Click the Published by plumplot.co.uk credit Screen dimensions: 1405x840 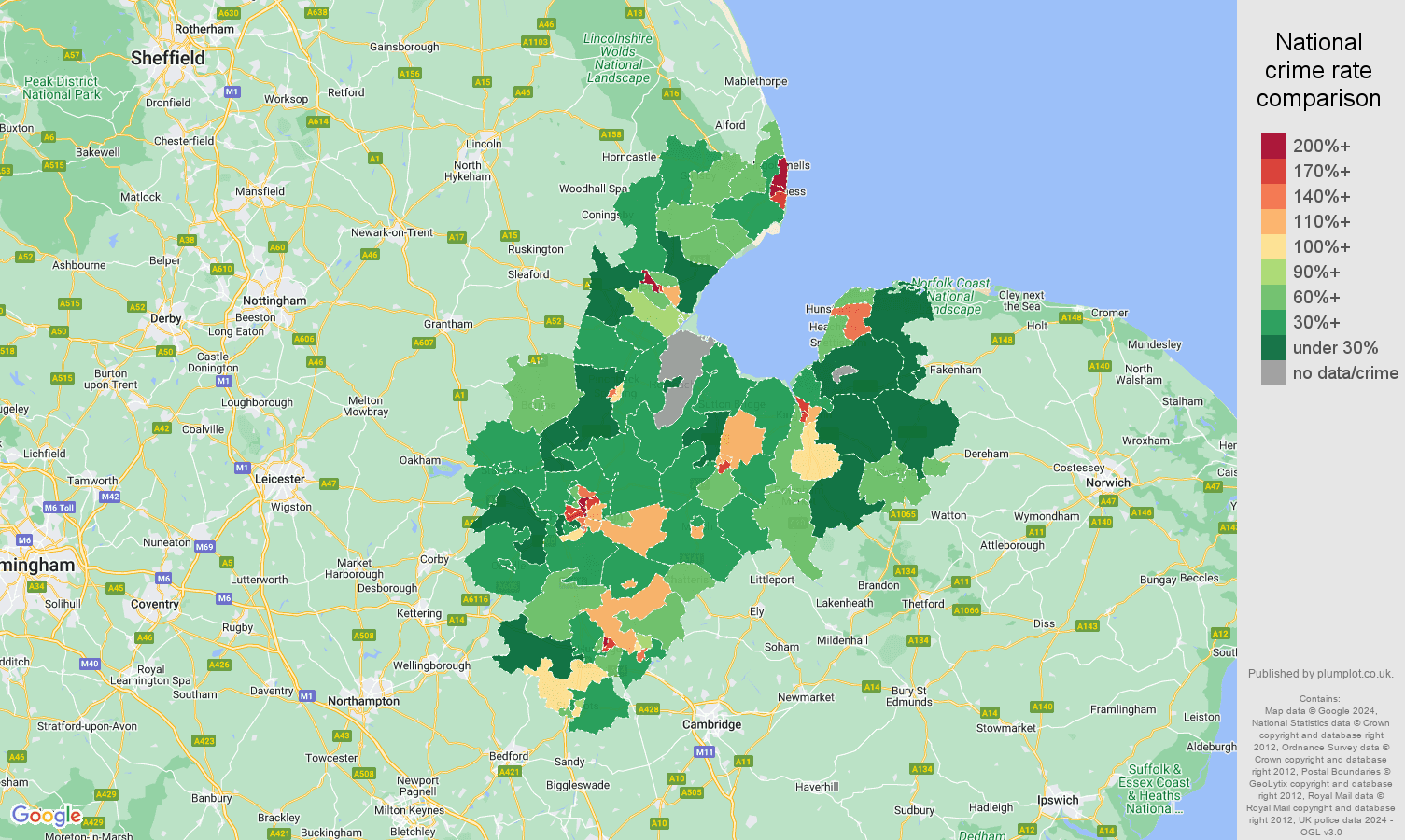[1320, 674]
